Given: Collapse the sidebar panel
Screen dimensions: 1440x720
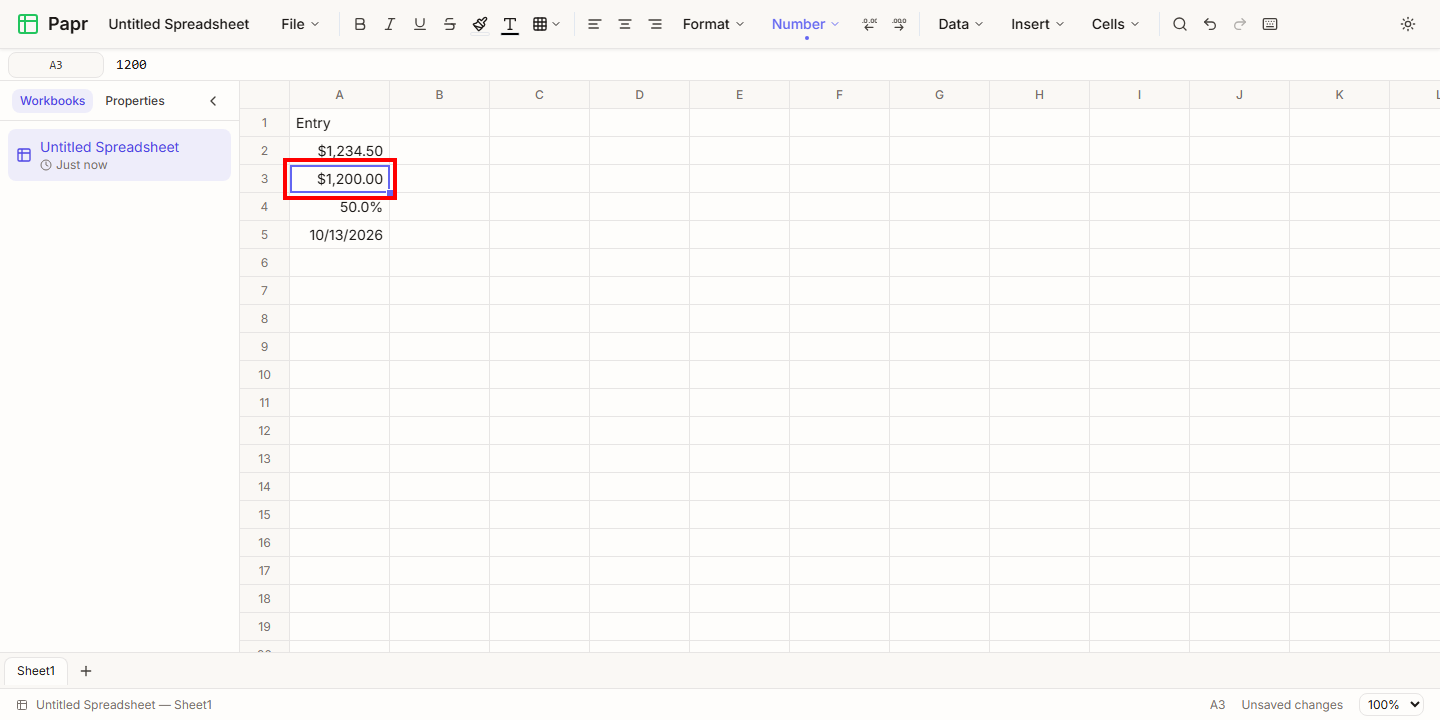Looking at the screenshot, I should 213,101.
